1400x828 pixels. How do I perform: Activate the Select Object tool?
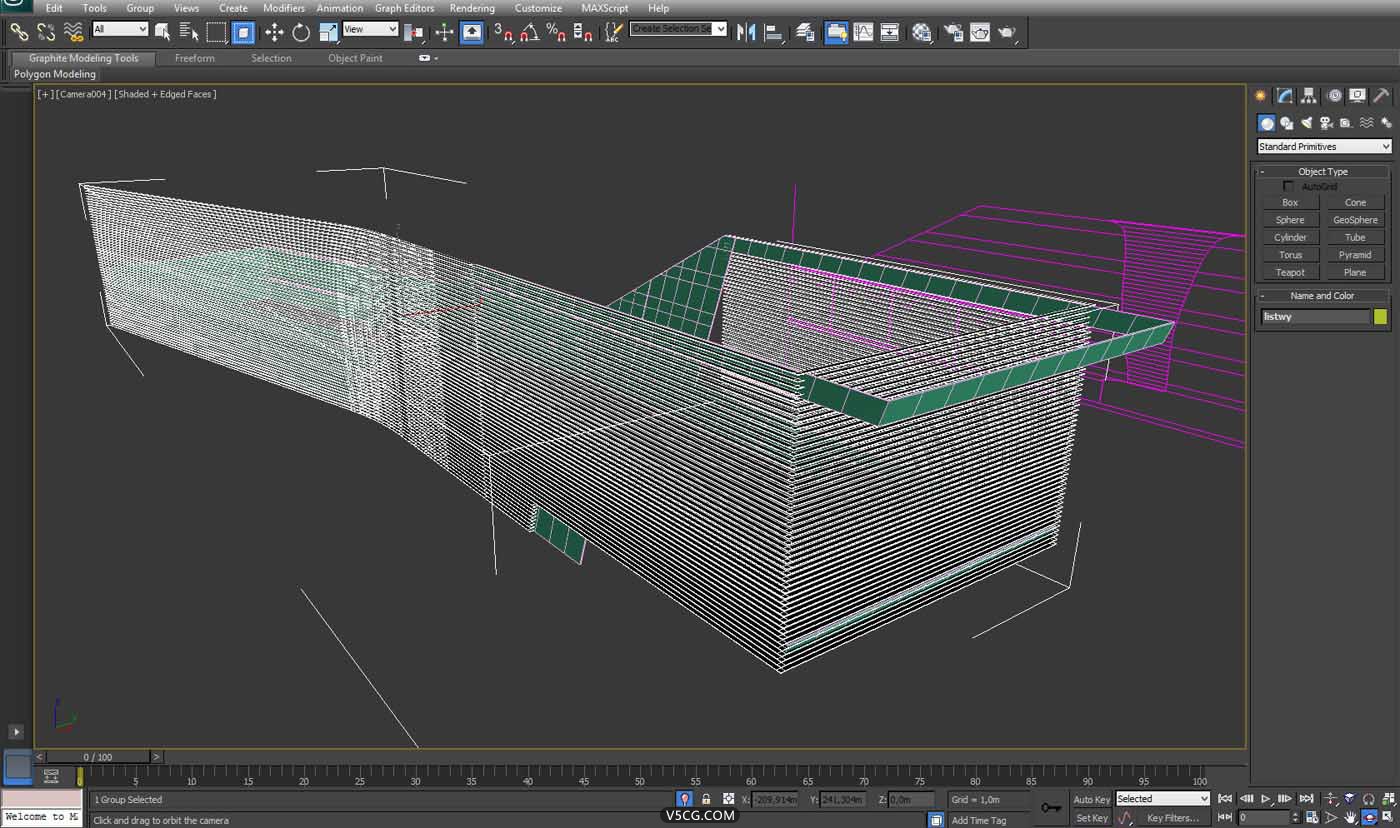[x=163, y=32]
